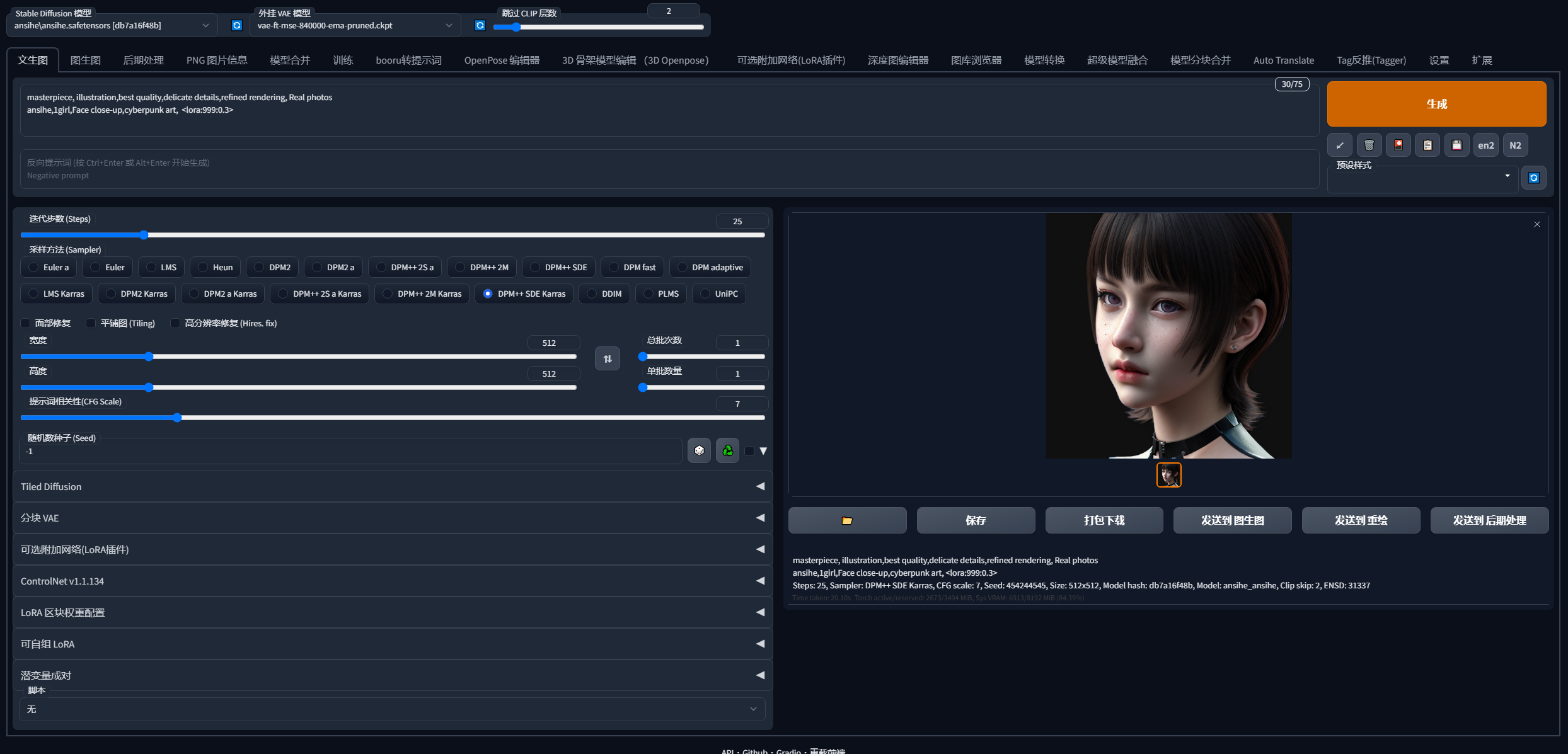Open output folder with yellow folder icon
Screen dimensions: 1568x754
[x=847, y=520]
